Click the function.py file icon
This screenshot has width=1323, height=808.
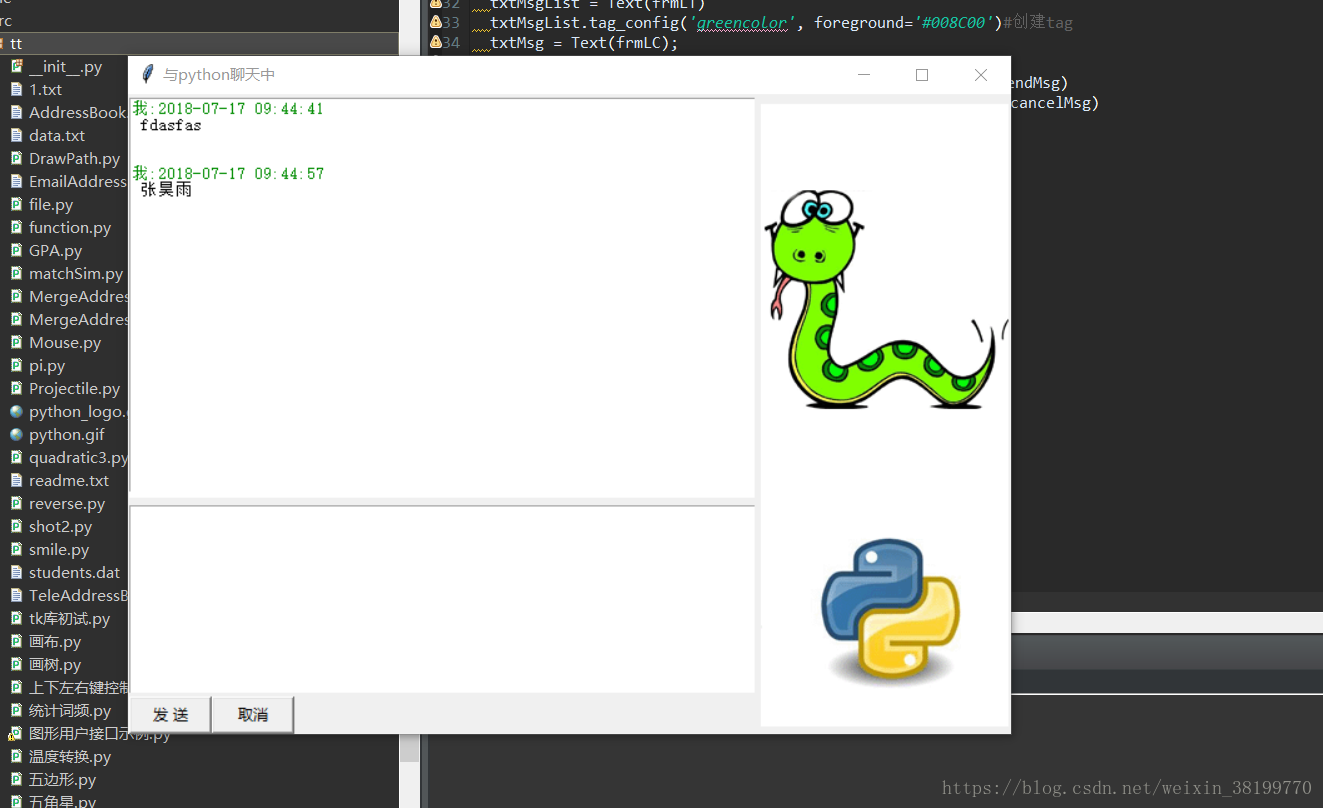[16, 227]
